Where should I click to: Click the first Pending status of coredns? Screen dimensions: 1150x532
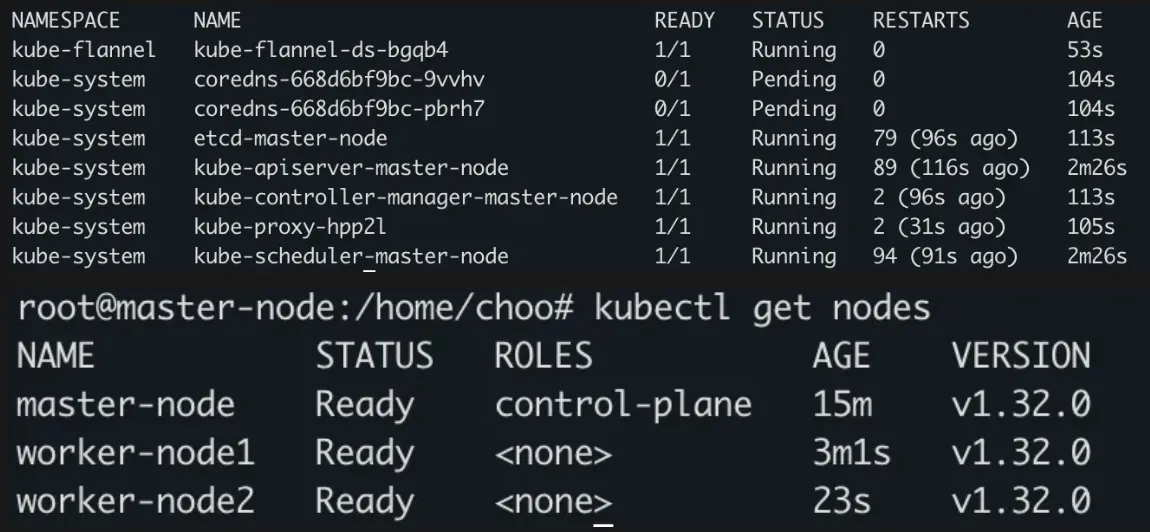click(x=794, y=80)
